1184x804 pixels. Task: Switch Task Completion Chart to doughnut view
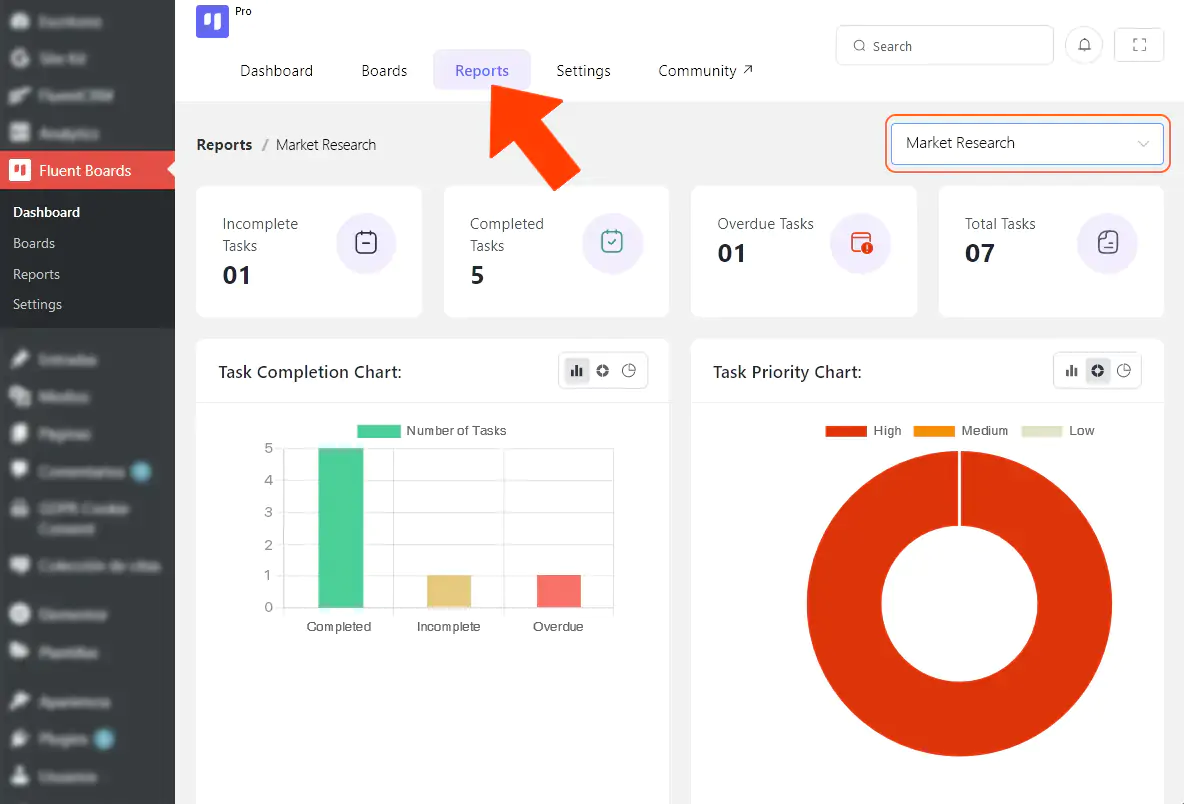(x=603, y=371)
